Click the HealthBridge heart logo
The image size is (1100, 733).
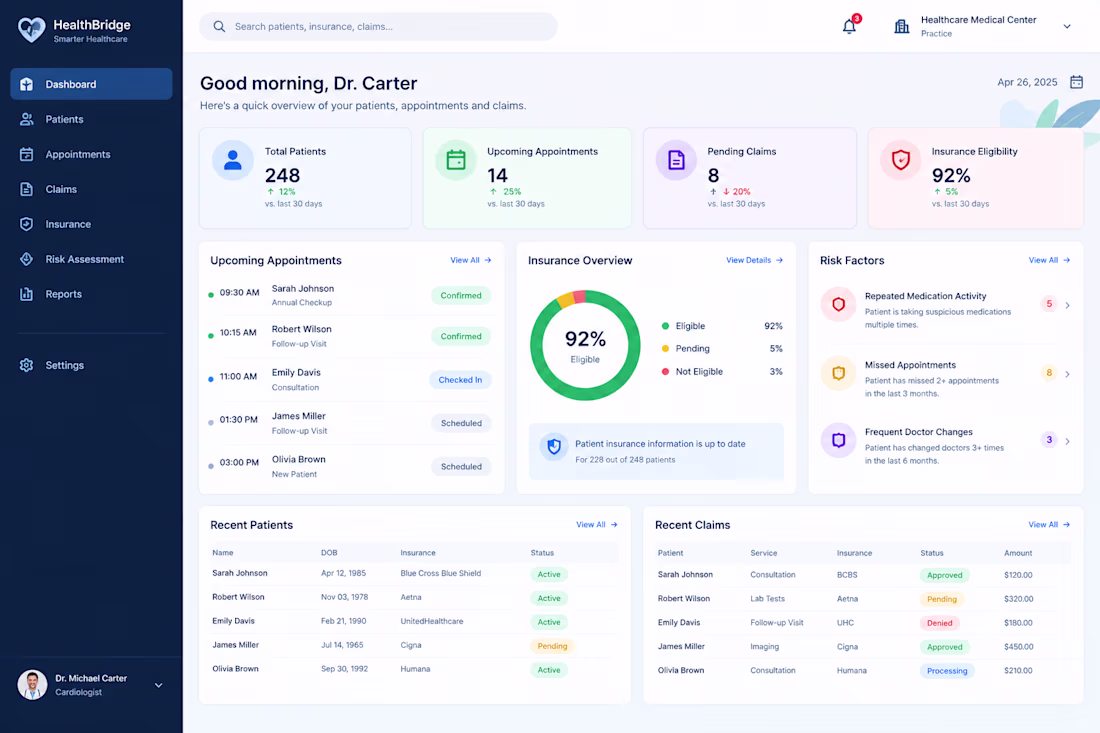(x=32, y=29)
